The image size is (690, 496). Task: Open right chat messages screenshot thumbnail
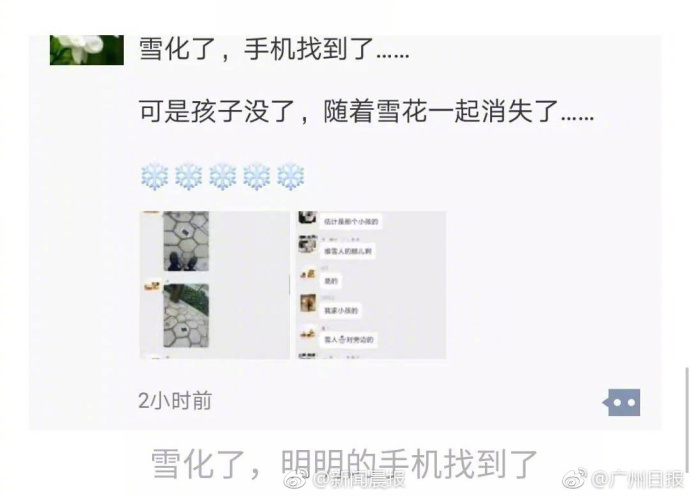click(371, 285)
